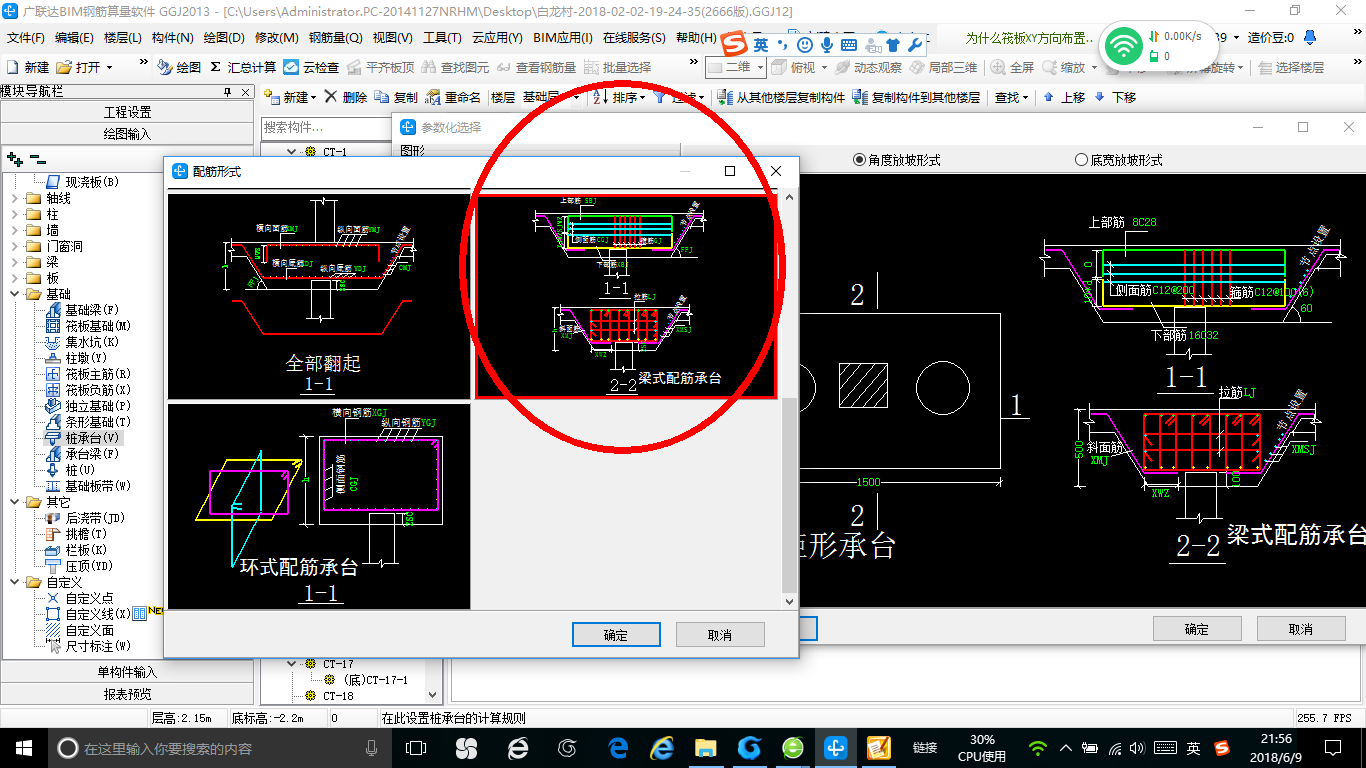
Task: Collapse the 基础 folder in tree
Action: click(x=15, y=294)
